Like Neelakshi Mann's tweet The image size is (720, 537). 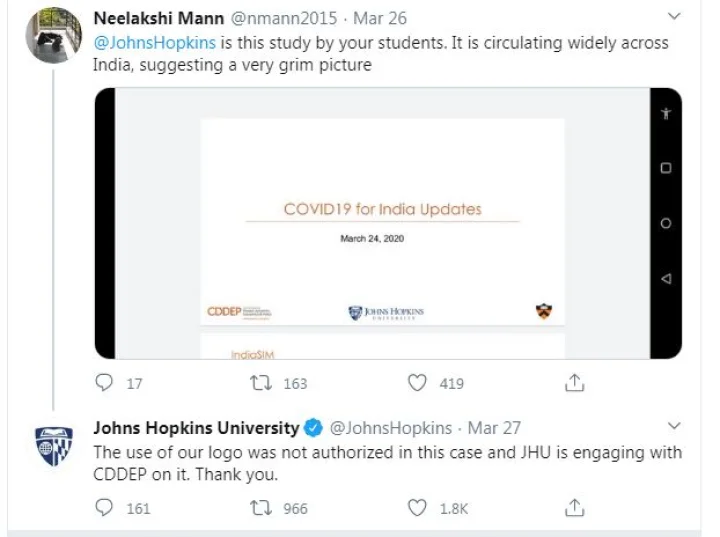pyautogui.click(x=419, y=383)
